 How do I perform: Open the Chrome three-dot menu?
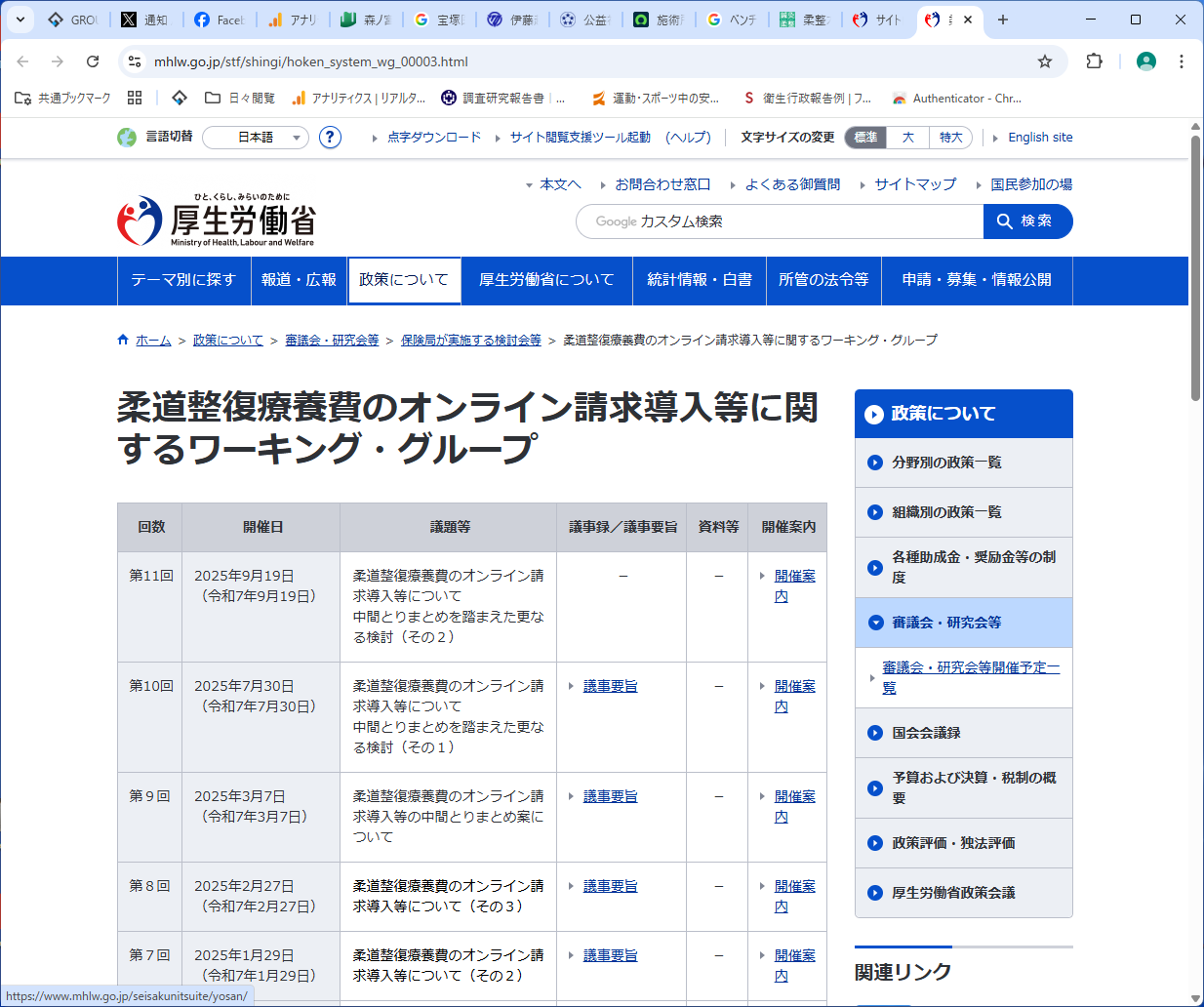coord(1181,61)
